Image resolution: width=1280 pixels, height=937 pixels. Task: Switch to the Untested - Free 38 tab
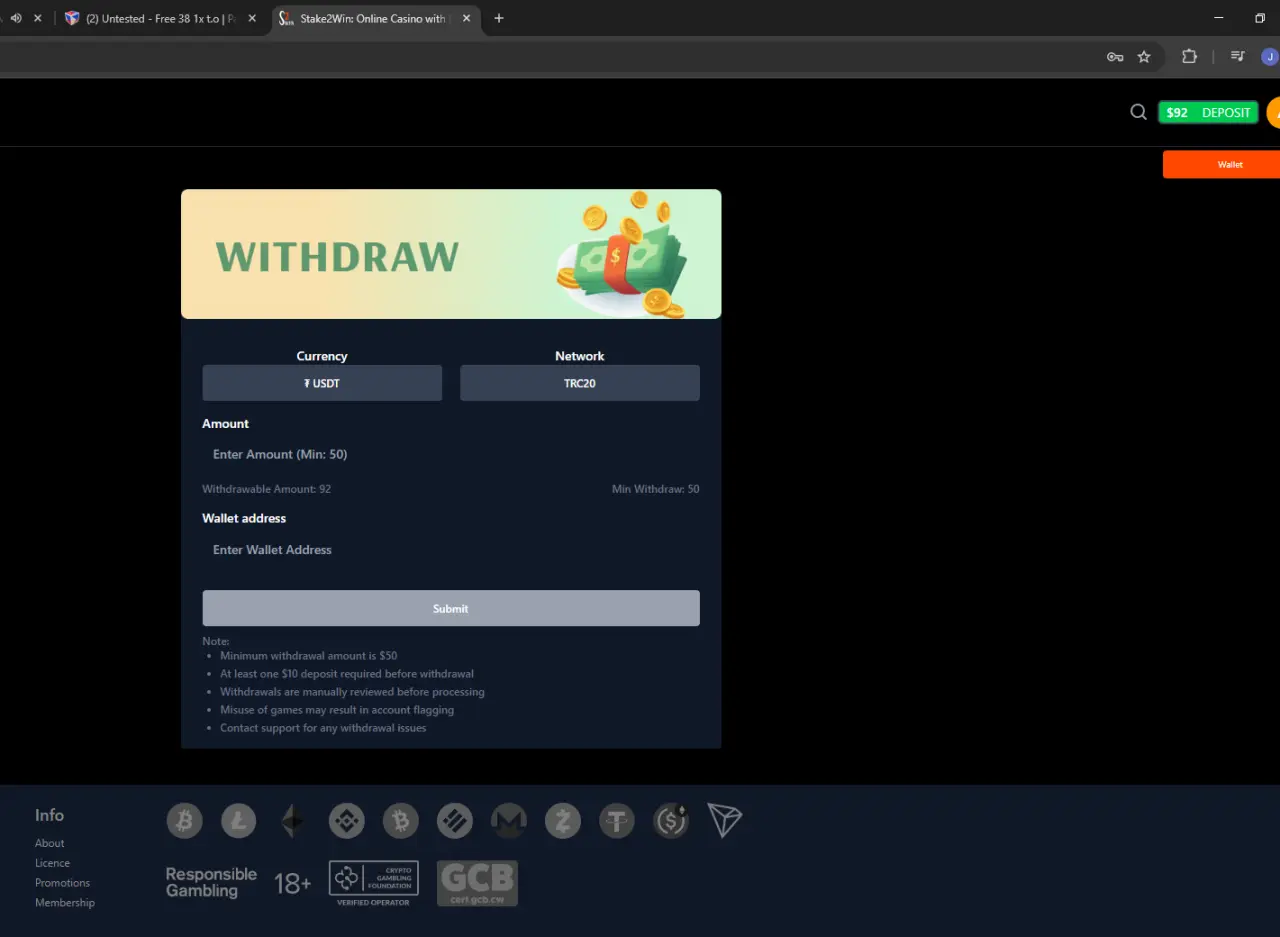(x=163, y=18)
